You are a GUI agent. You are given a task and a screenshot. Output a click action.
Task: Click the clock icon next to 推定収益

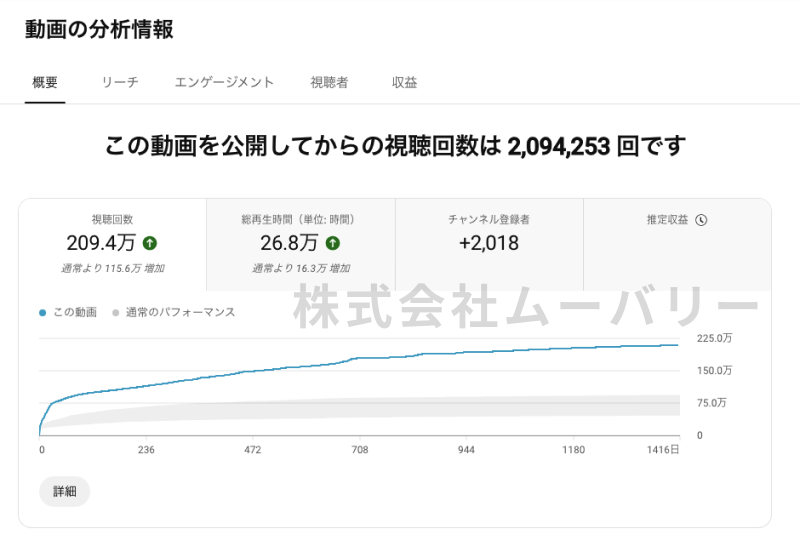701,220
